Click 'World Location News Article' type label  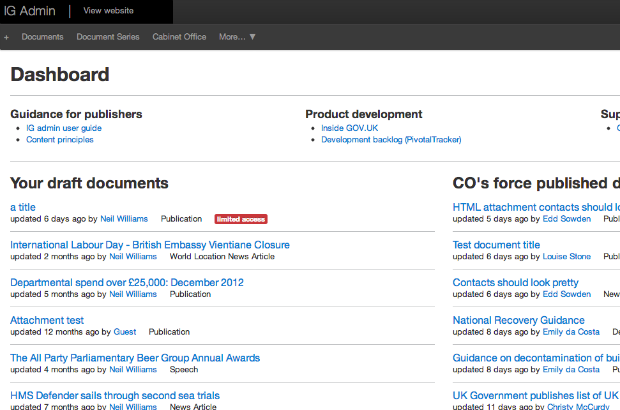tap(222, 256)
